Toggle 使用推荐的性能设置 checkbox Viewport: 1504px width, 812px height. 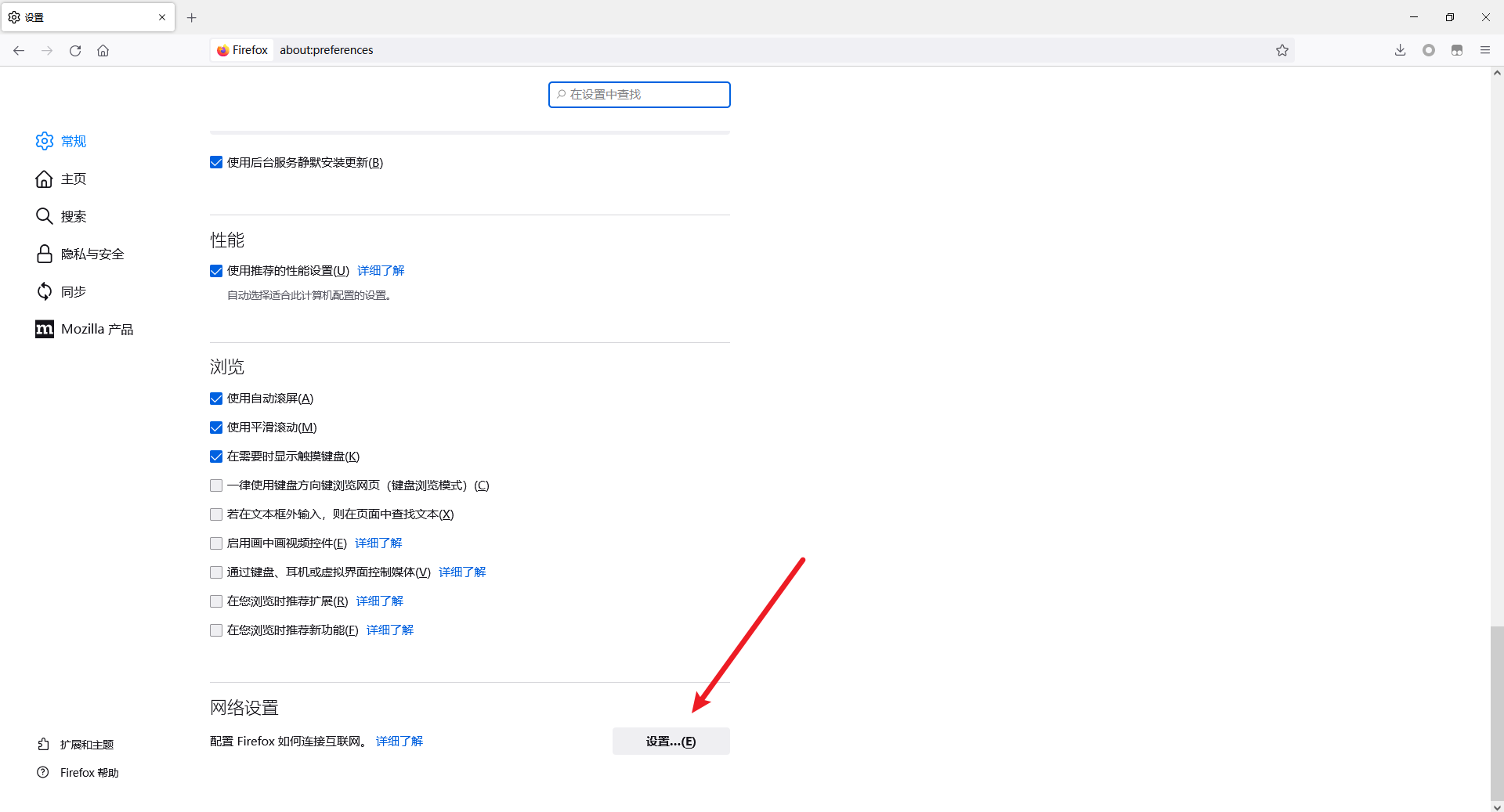coord(216,271)
